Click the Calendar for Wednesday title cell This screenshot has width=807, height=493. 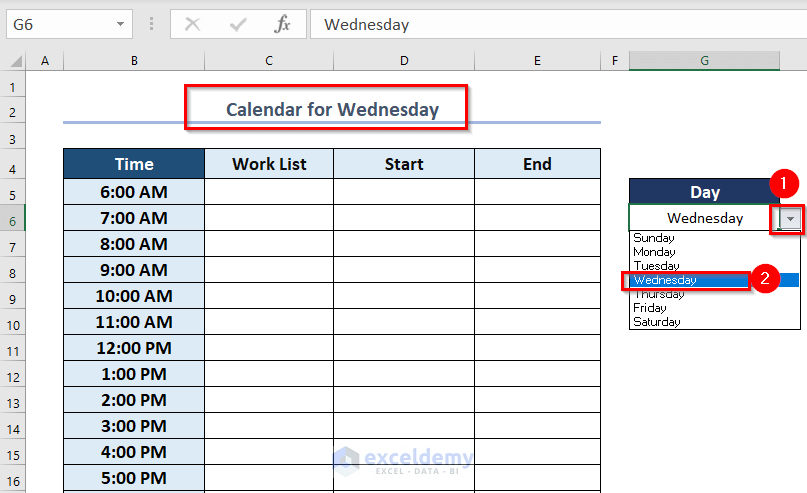coord(332,109)
